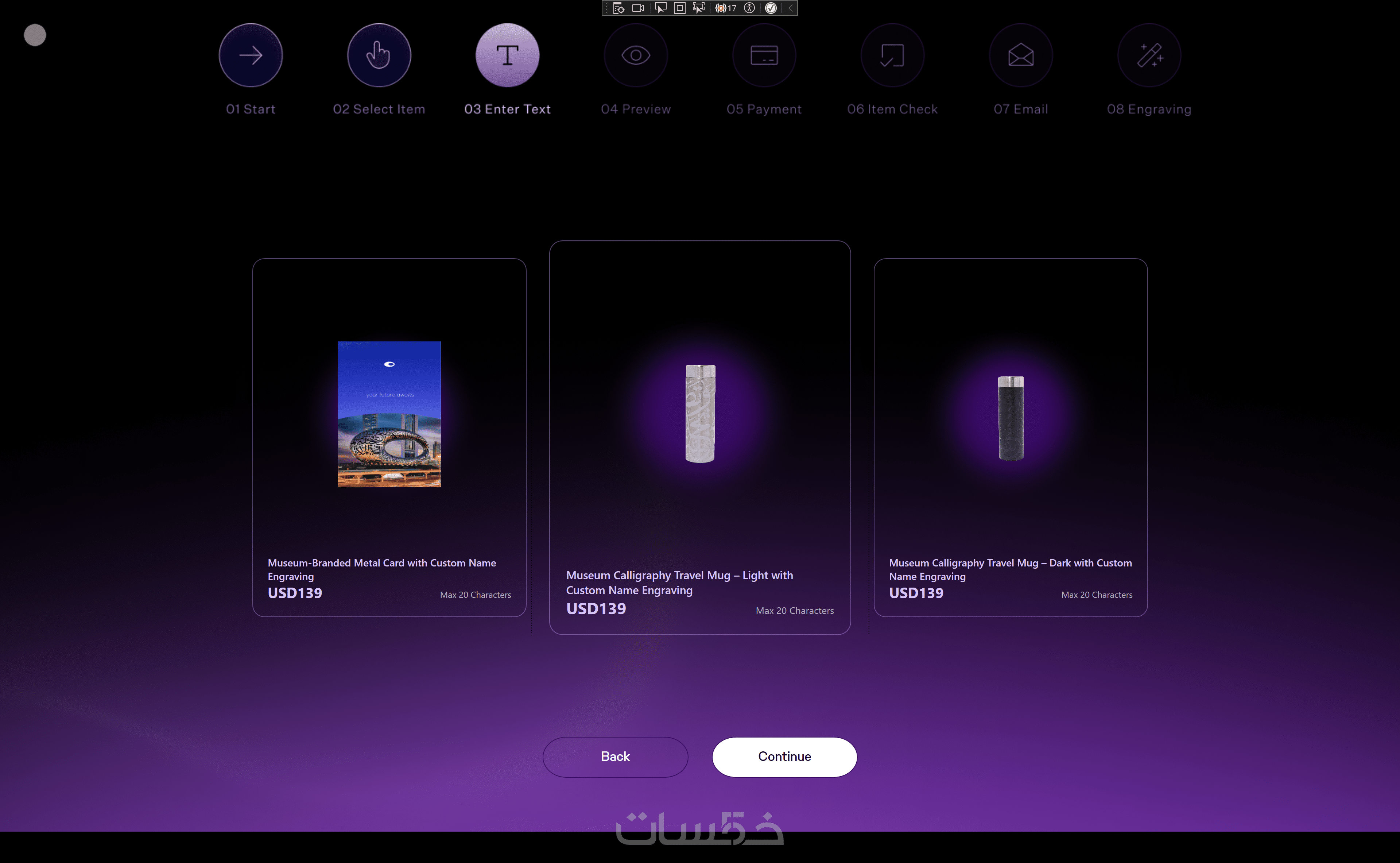
Task: Toggle track focused element in debug toolbar
Action: click(x=698, y=8)
